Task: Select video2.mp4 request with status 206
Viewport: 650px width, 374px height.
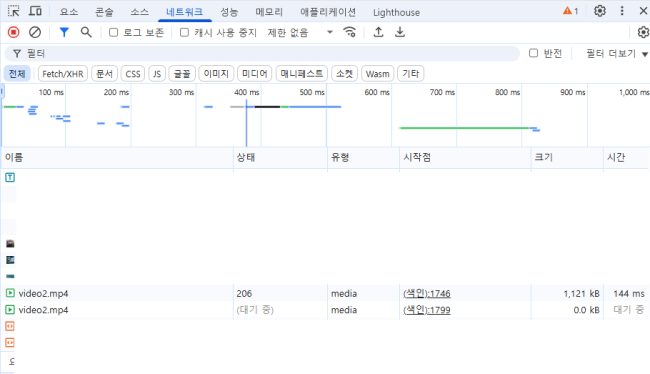Action: (x=325, y=293)
